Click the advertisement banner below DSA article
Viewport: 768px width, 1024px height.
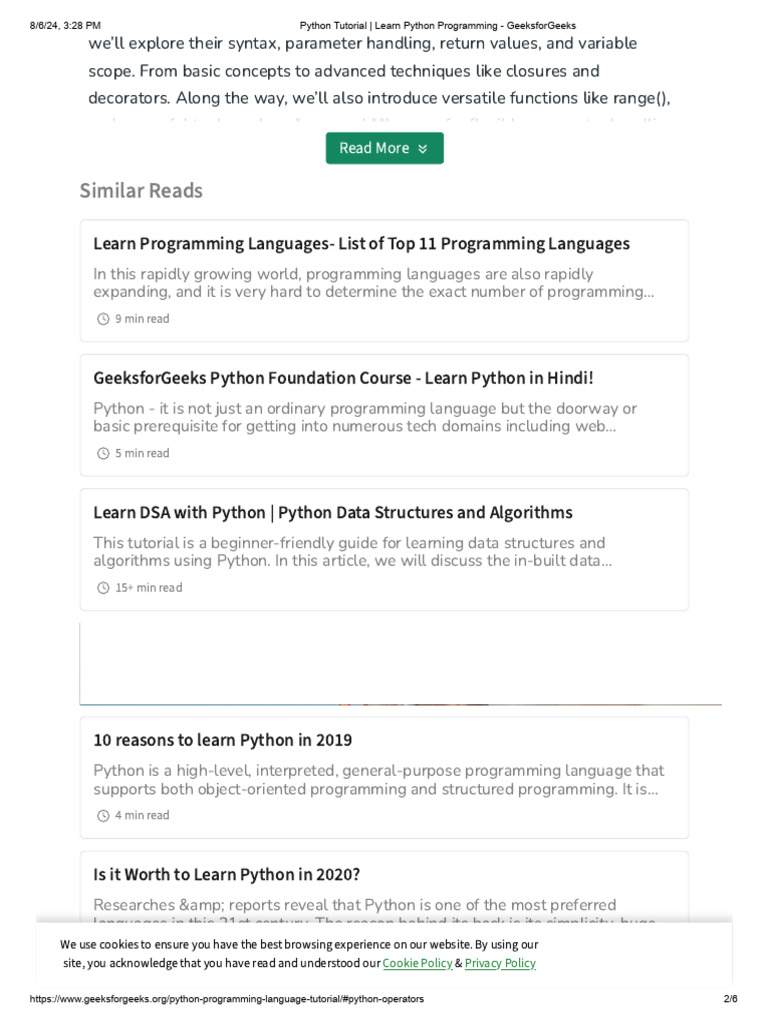[x=400, y=664]
